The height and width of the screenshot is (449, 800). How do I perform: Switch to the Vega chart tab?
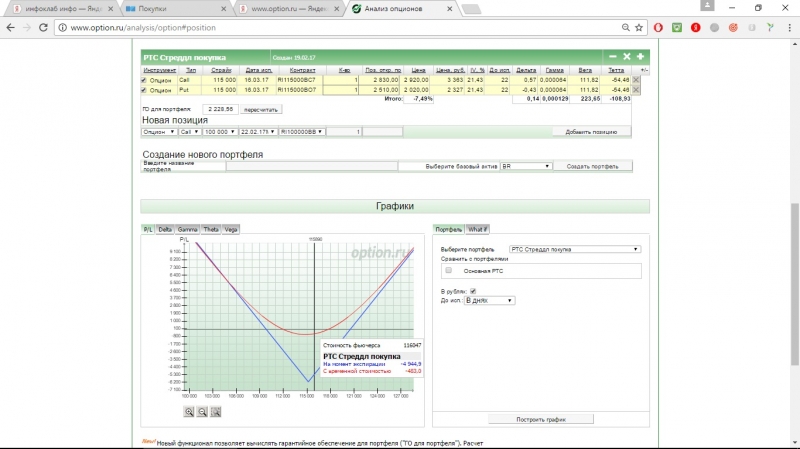(231, 230)
